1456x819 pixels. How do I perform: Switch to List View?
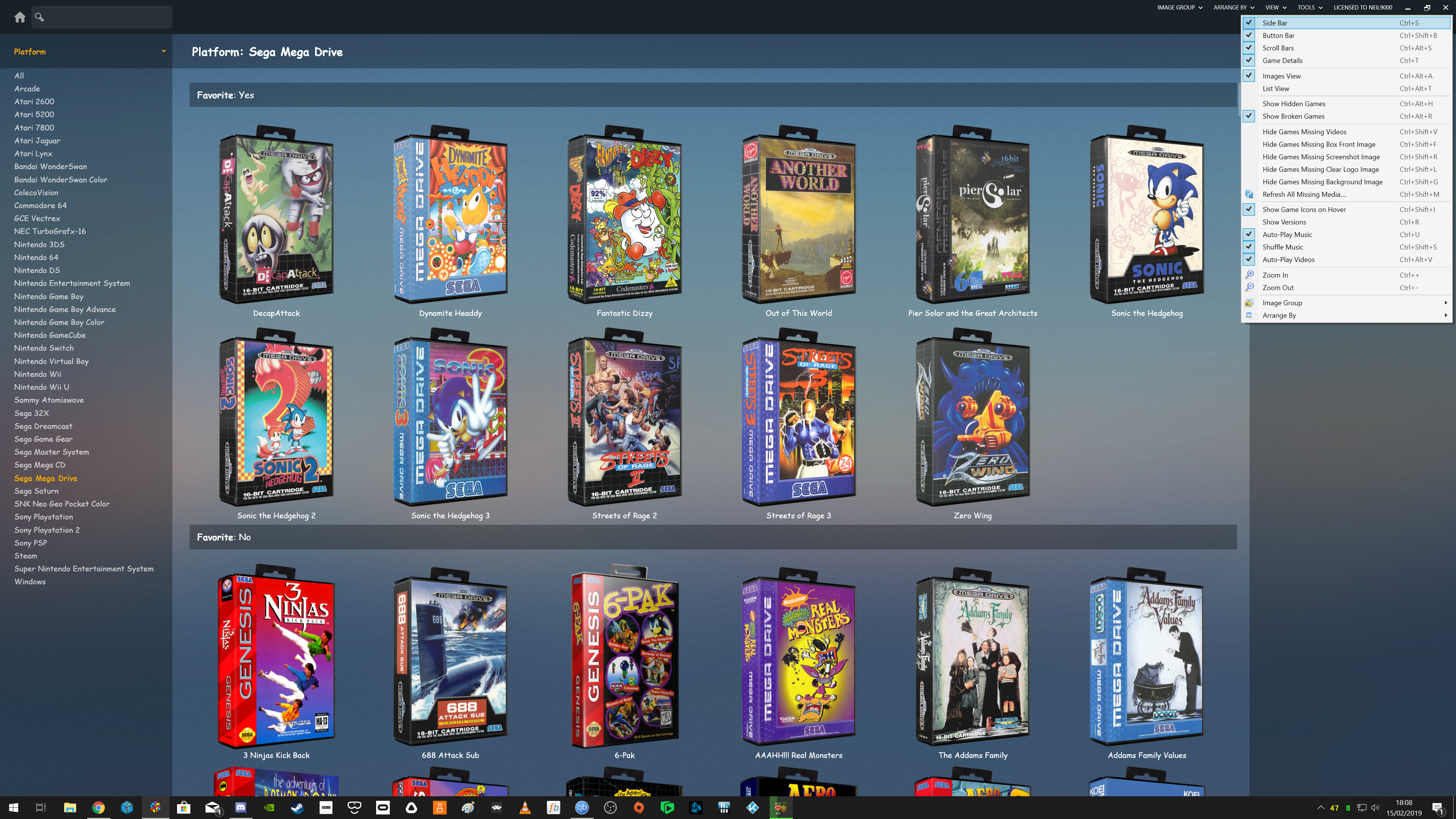coord(1346,88)
